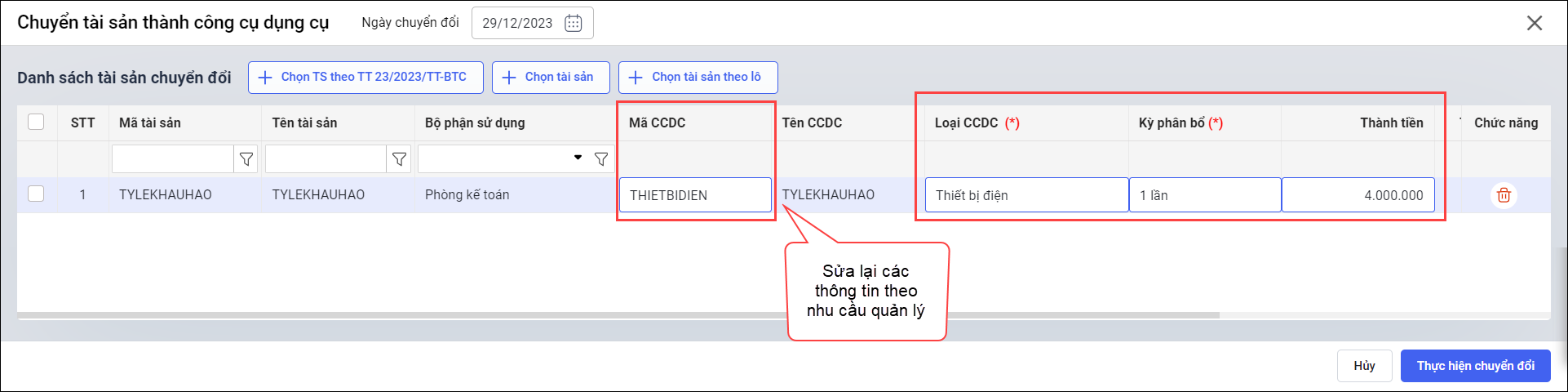Click the Chọn tài sản theo lô button

tap(698, 78)
